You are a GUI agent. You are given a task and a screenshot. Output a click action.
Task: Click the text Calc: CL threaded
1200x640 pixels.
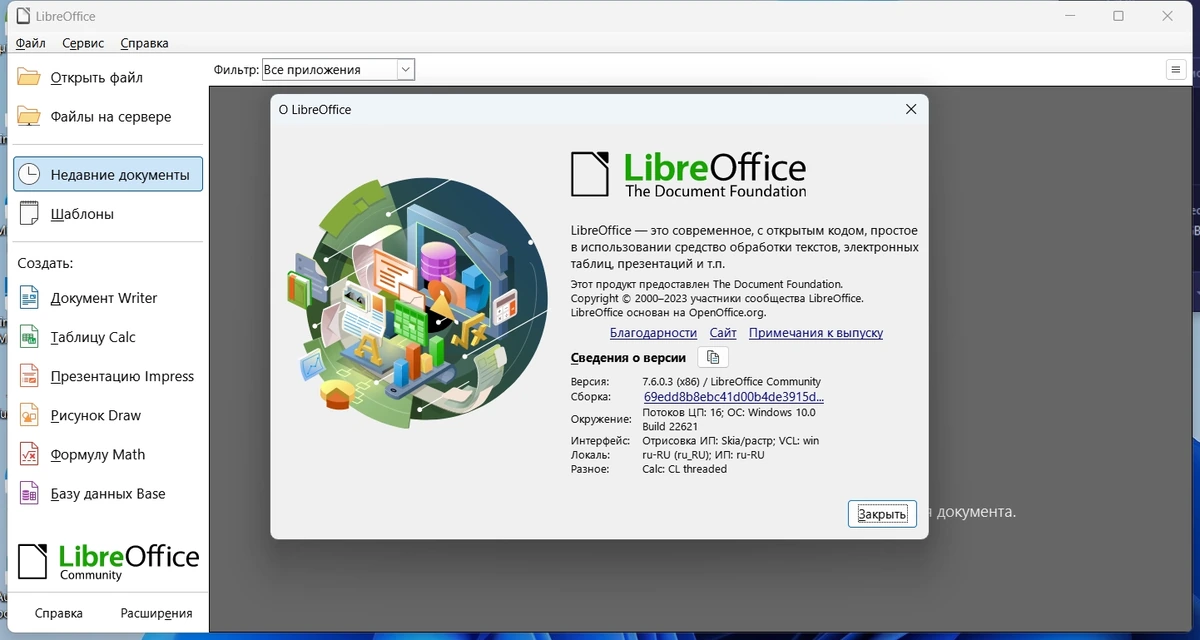[x=684, y=469]
